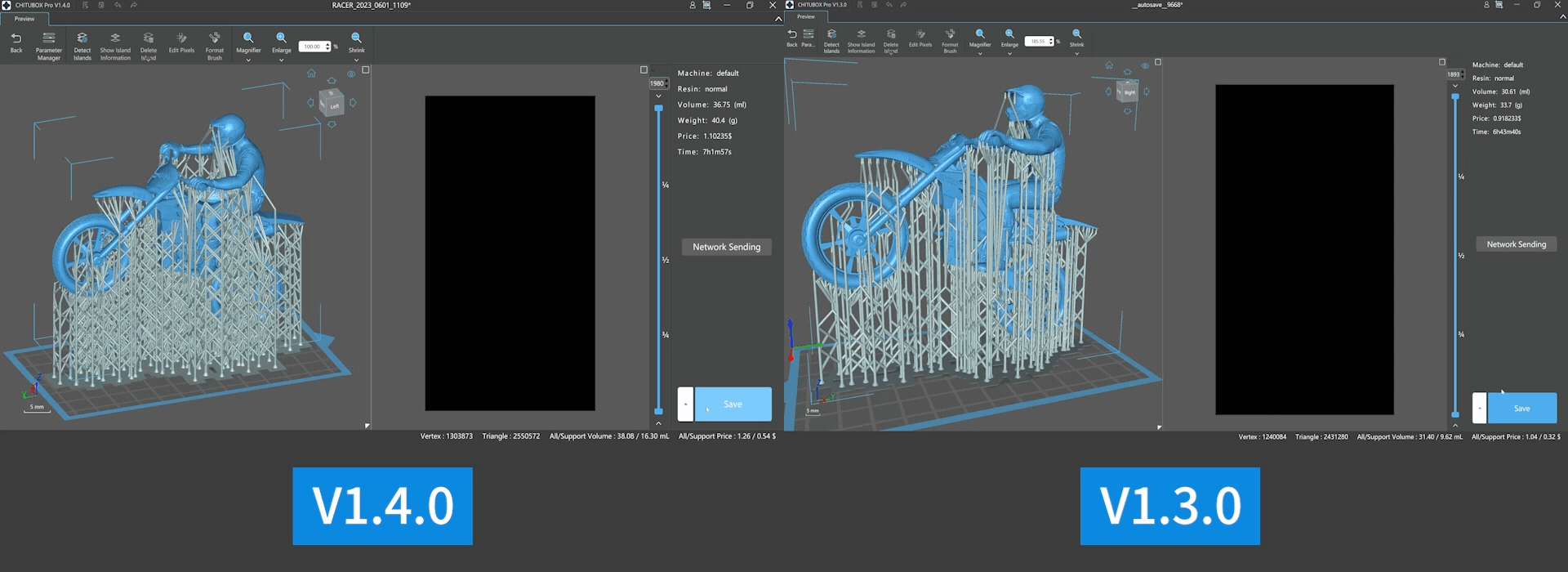Image resolution: width=1568 pixels, height=572 pixels.
Task: Switch to the Preview tab in V1.3.0
Action: pyautogui.click(x=806, y=16)
